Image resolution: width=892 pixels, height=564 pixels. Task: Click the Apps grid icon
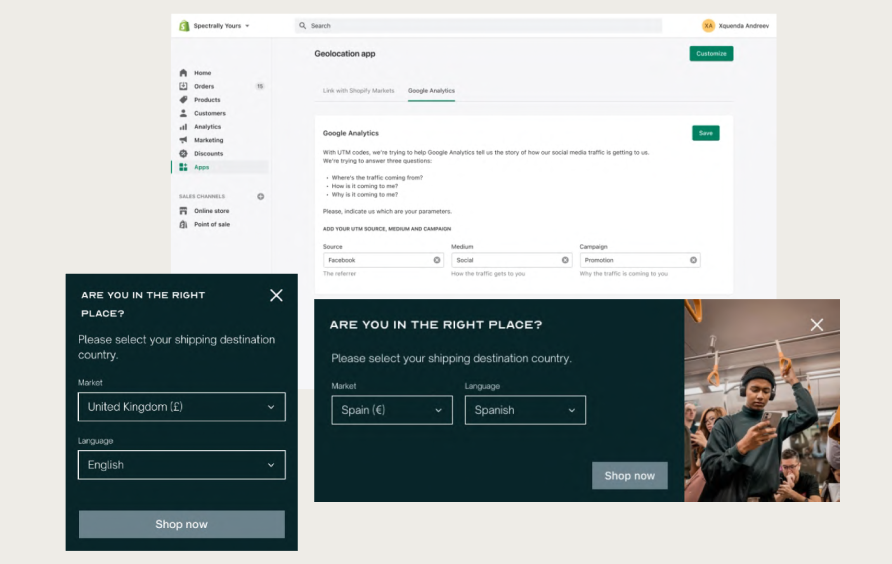click(183, 167)
